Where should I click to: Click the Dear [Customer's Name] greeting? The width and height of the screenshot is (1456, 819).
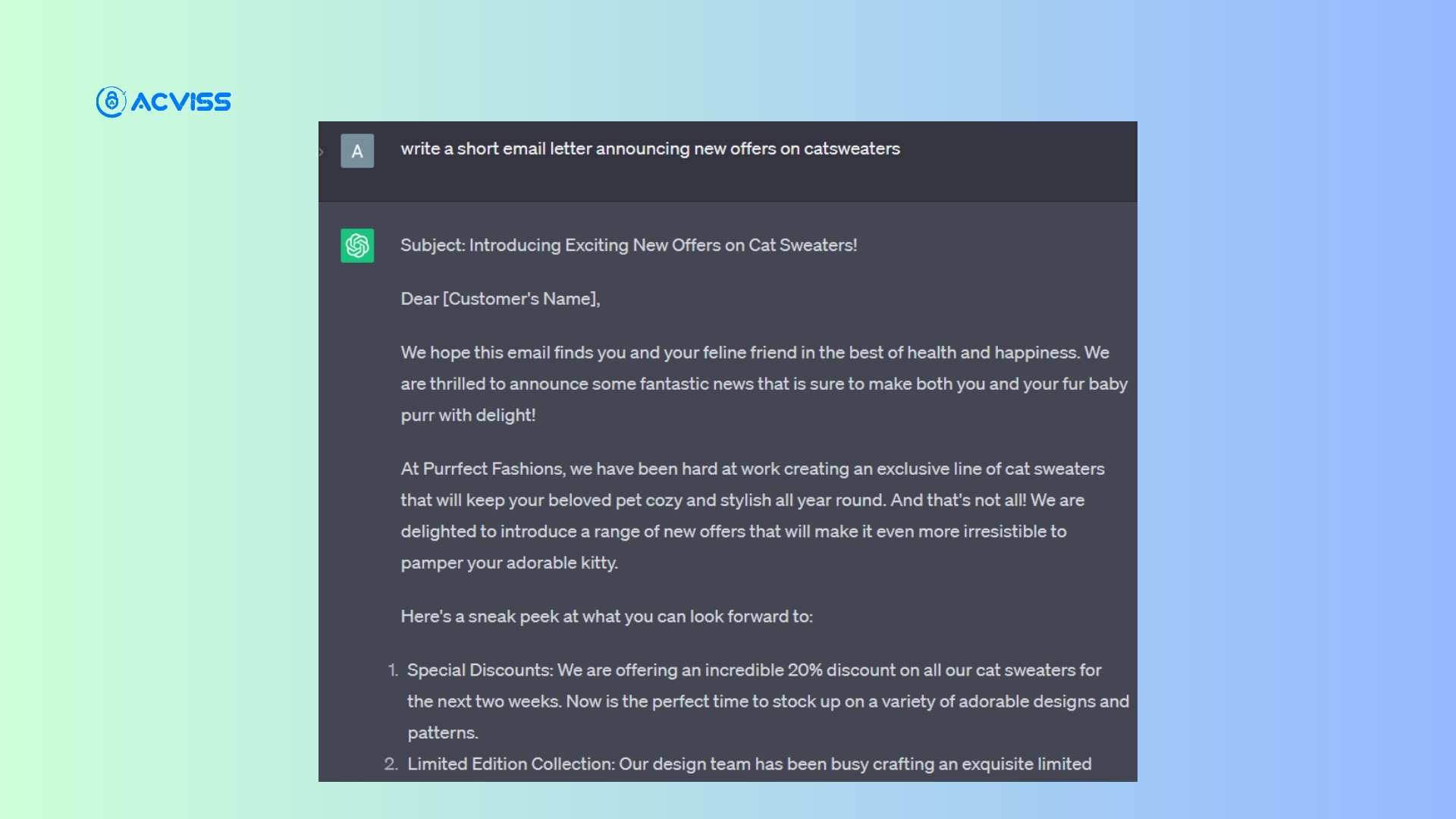pyautogui.click(x=500, y=299)
